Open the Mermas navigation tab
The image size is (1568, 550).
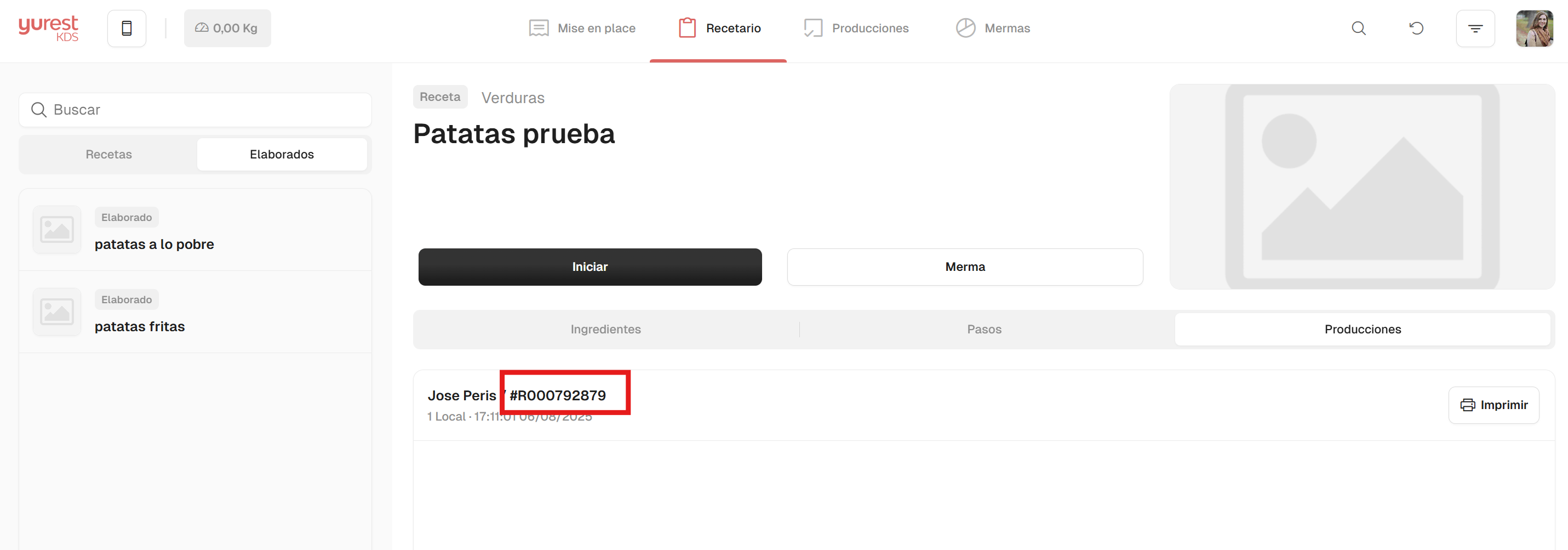tap(992, 29)
